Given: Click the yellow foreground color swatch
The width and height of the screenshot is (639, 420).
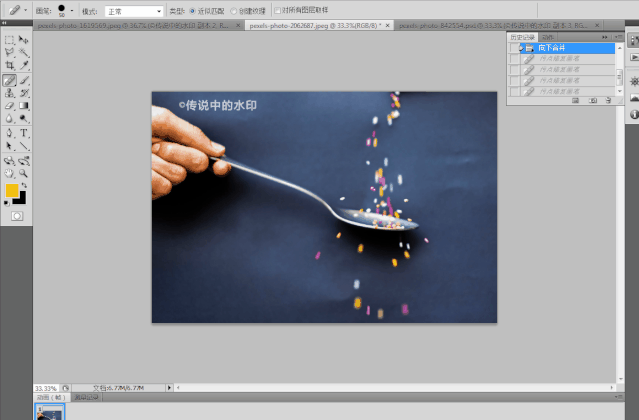Looking at the screenshot, I should 12,190.
